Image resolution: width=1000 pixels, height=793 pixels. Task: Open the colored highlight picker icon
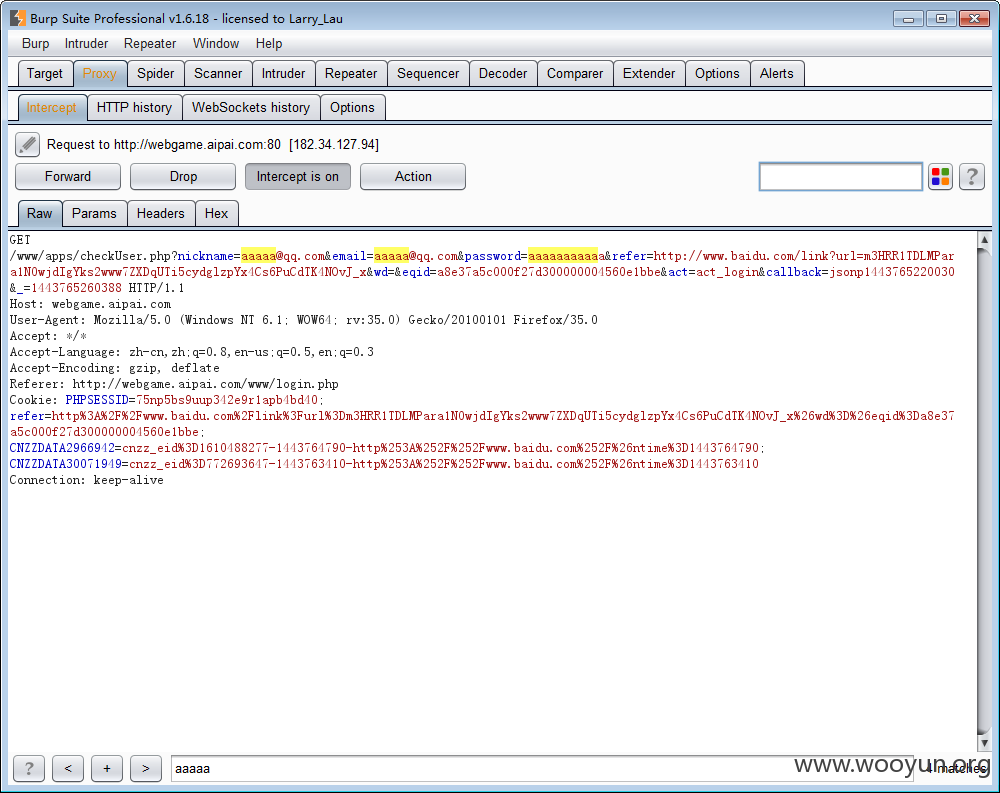(940, 177)
